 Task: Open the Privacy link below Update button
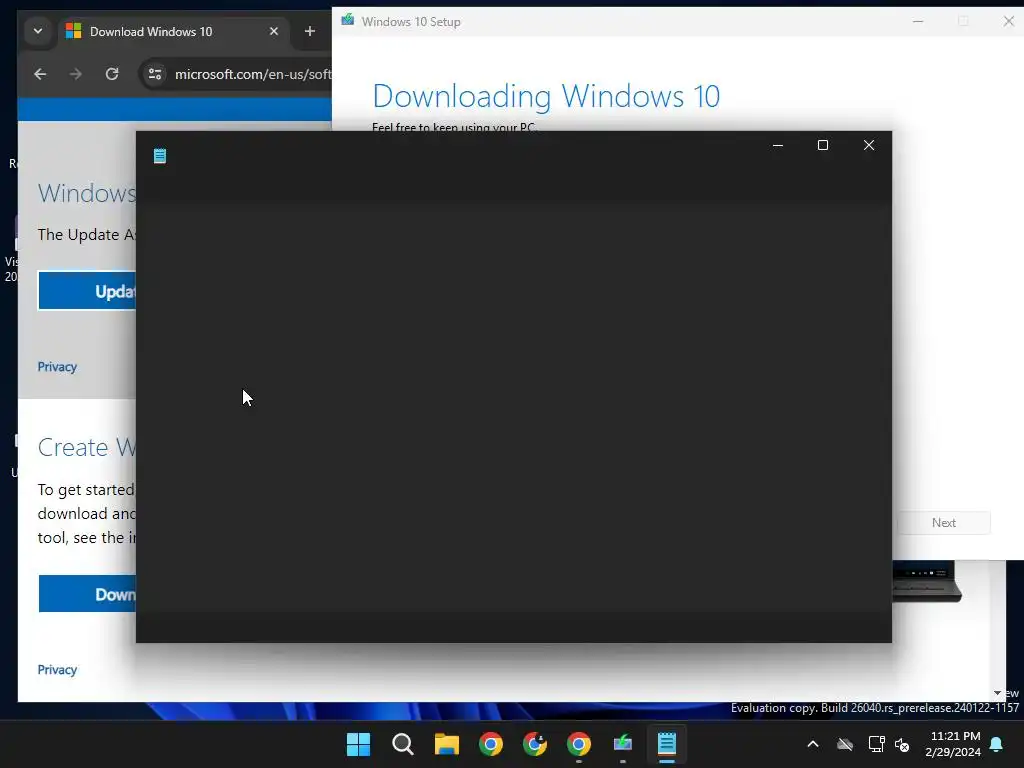coord(57,367)
